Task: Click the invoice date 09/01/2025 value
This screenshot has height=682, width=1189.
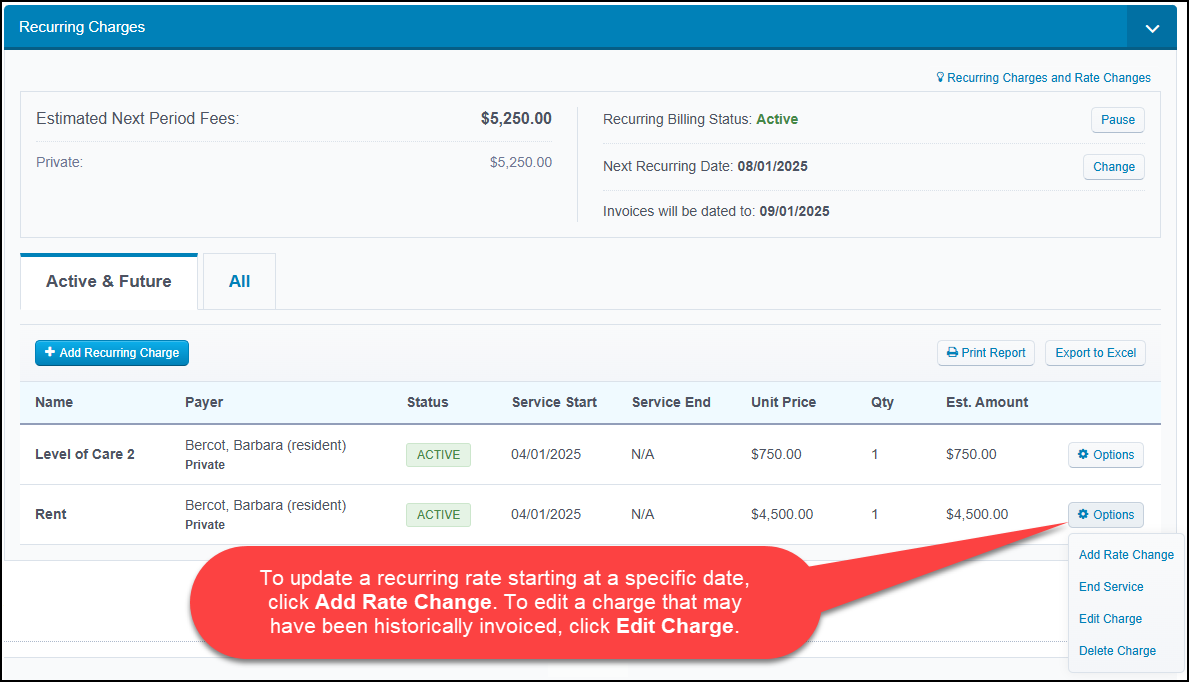Action: (x=794, y=212)
